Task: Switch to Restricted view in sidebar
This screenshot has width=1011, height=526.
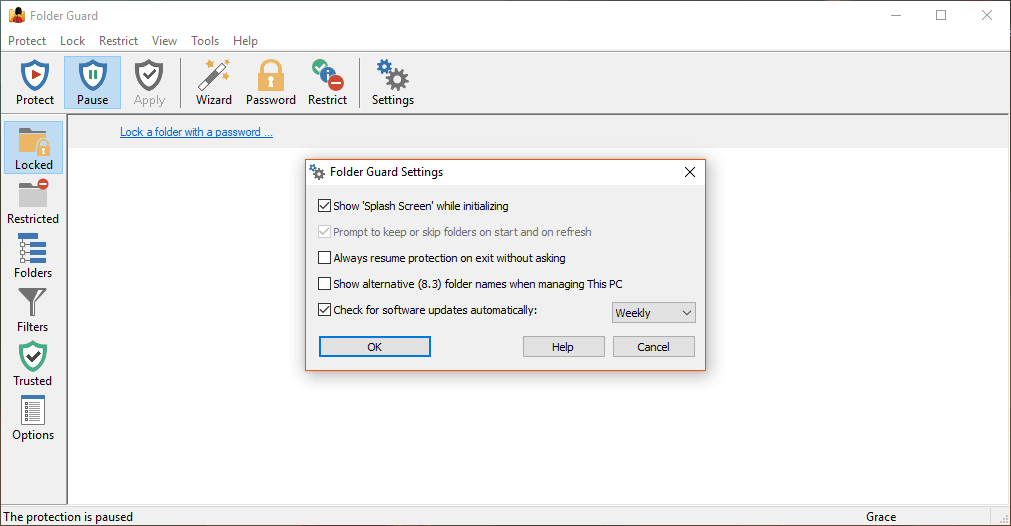Action: point(33,202)
